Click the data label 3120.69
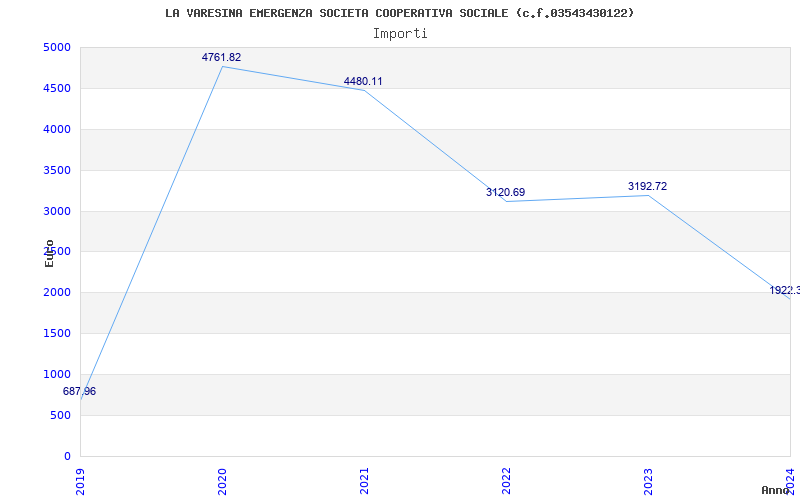Viewport: 800px width, 500px height. tap(505, 192)
